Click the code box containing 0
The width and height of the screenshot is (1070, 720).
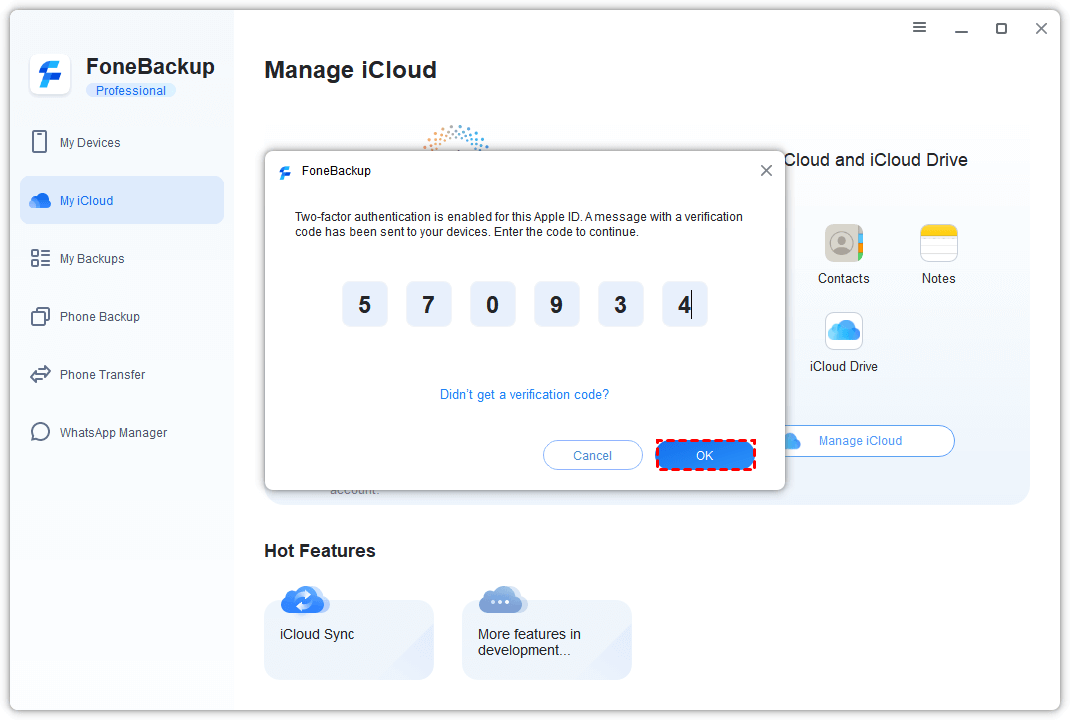click(x=493, y=304)
